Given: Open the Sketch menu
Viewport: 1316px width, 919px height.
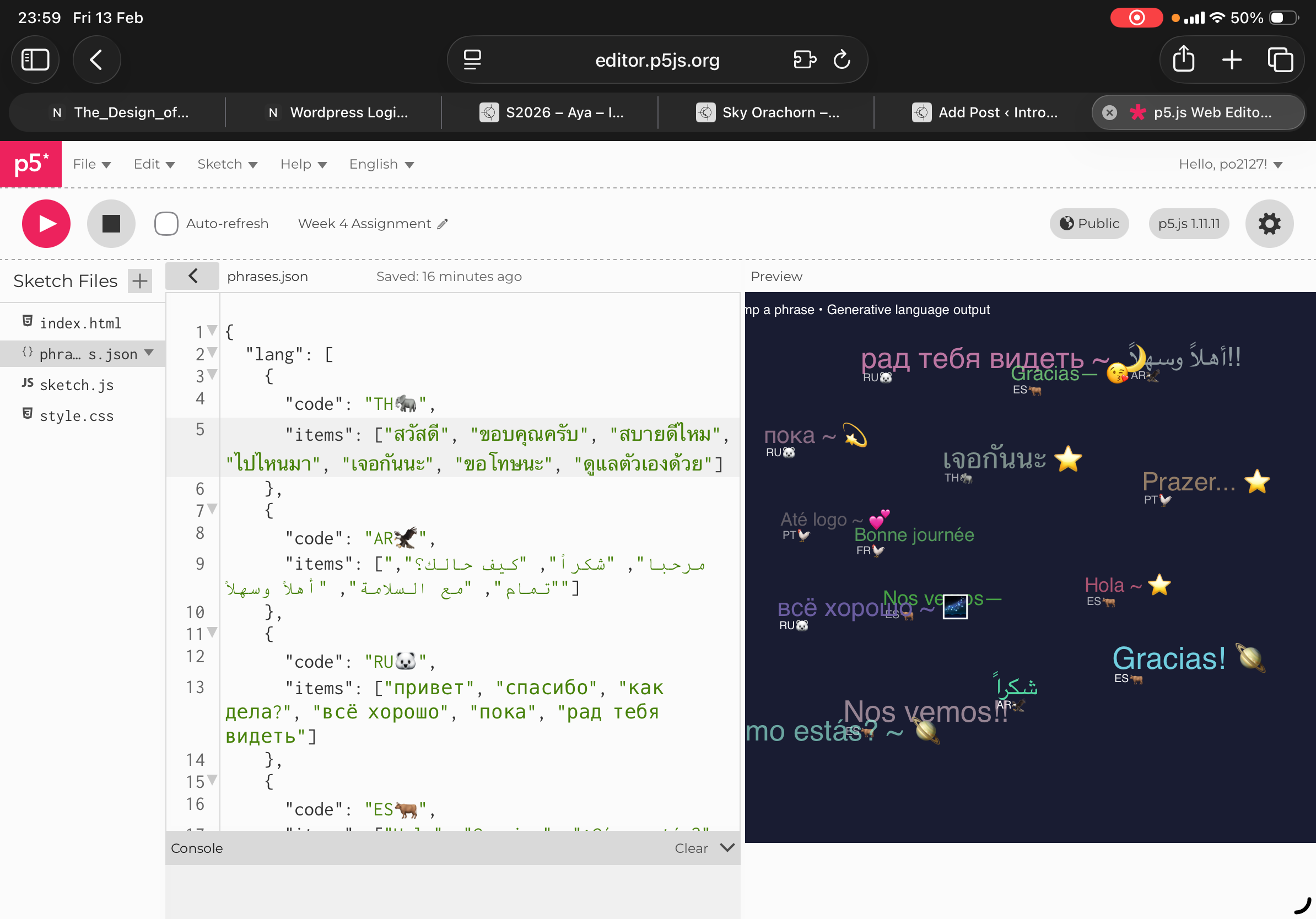Looking at the screenshot, I should coord(227,164).
